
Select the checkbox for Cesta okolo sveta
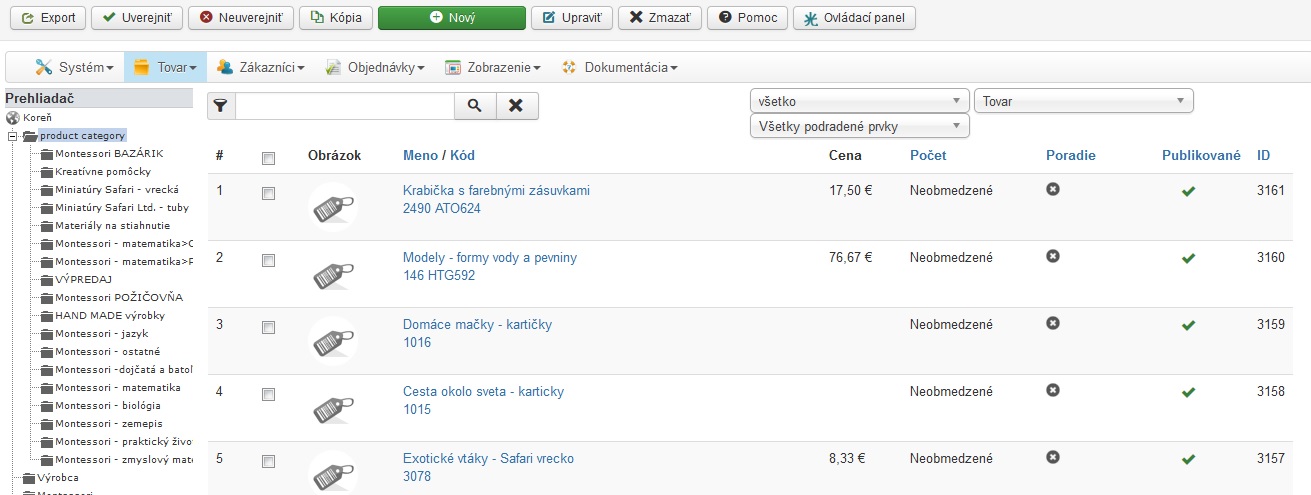[268, 394]
